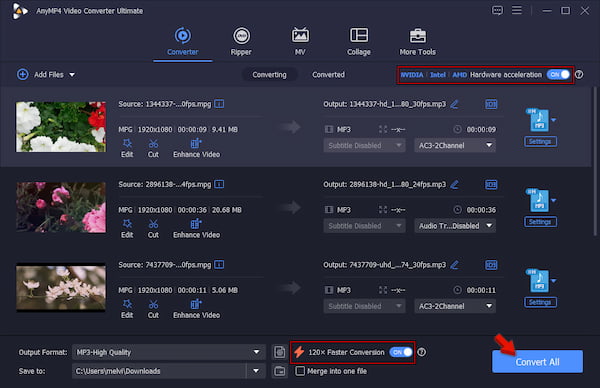Open the save folder browse icon
600x388 pixels.
coord(280,371)
